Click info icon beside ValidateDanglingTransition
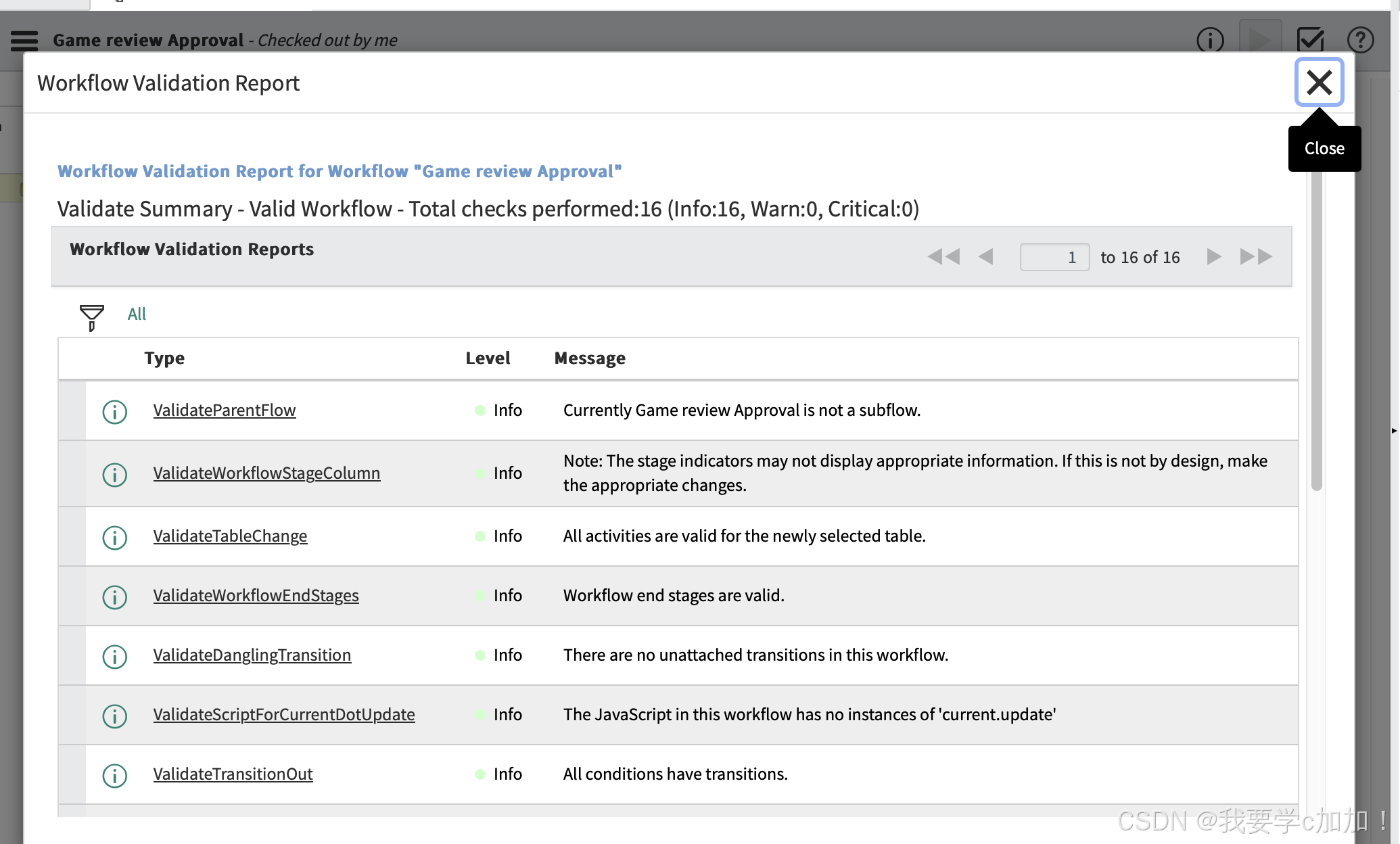 point(114,656)
